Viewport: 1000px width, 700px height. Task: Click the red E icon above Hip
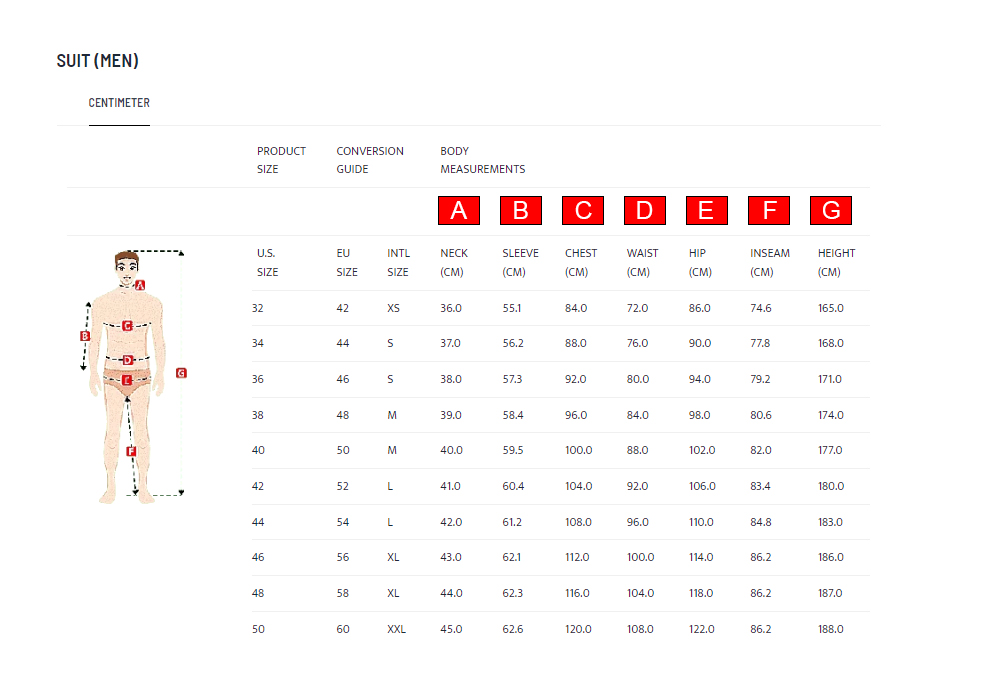click(x=706, y=210)
